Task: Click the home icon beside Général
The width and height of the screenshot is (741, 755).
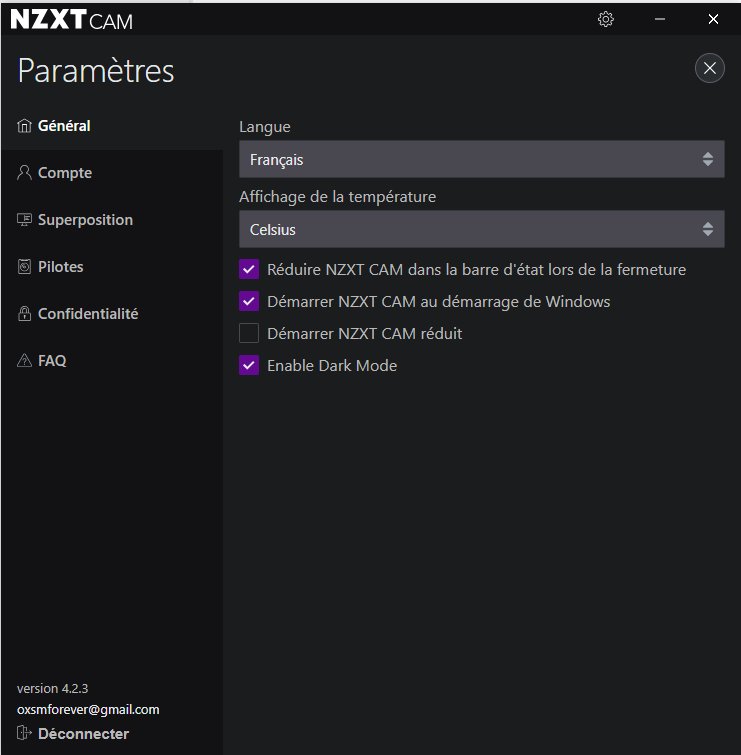Action: coord(25,127)
